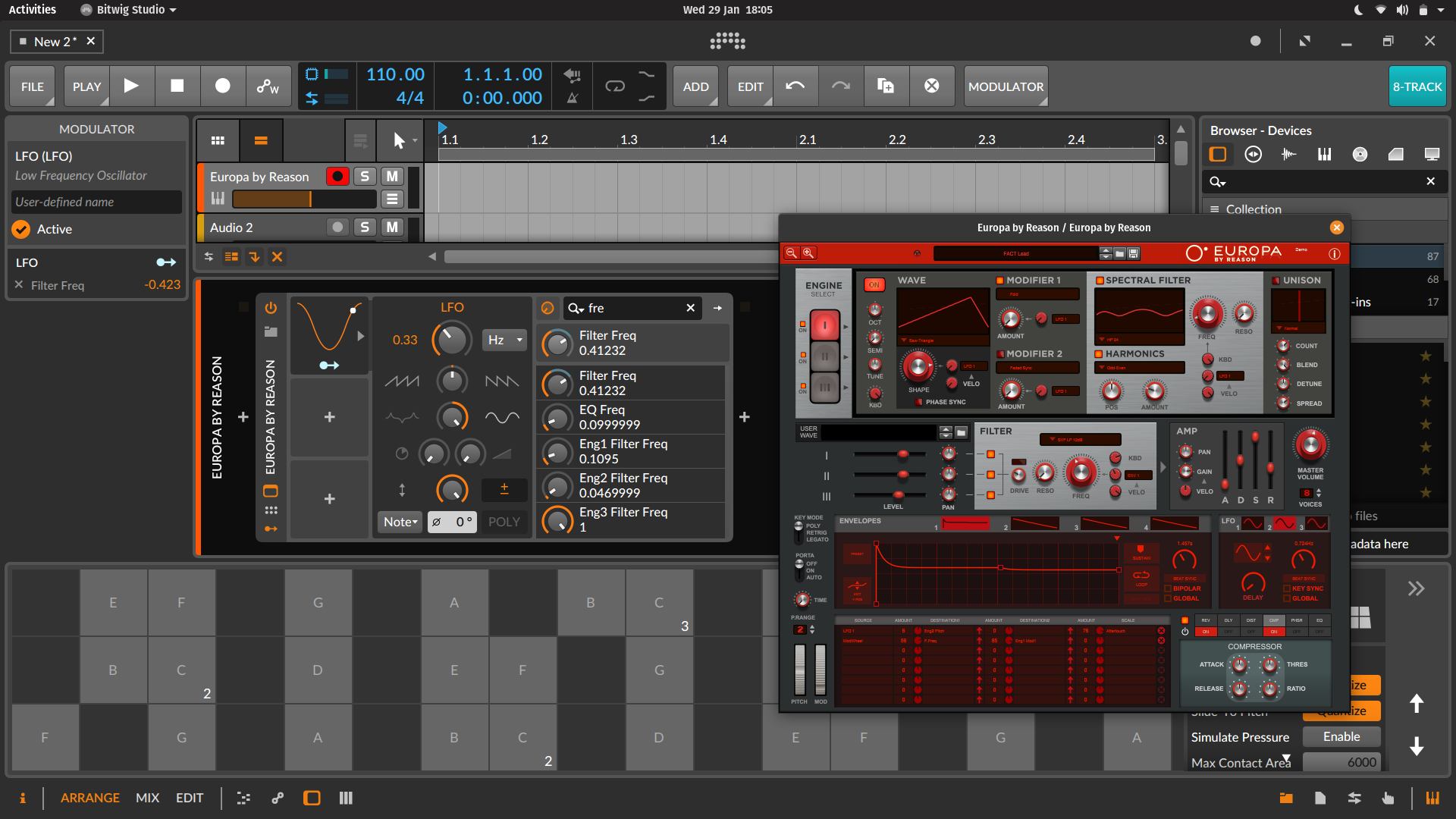Viewport: 1456px width, 819px height.
Task: Toggle the bipolar plus-minus button in LFO
Action: coord(504,489)
